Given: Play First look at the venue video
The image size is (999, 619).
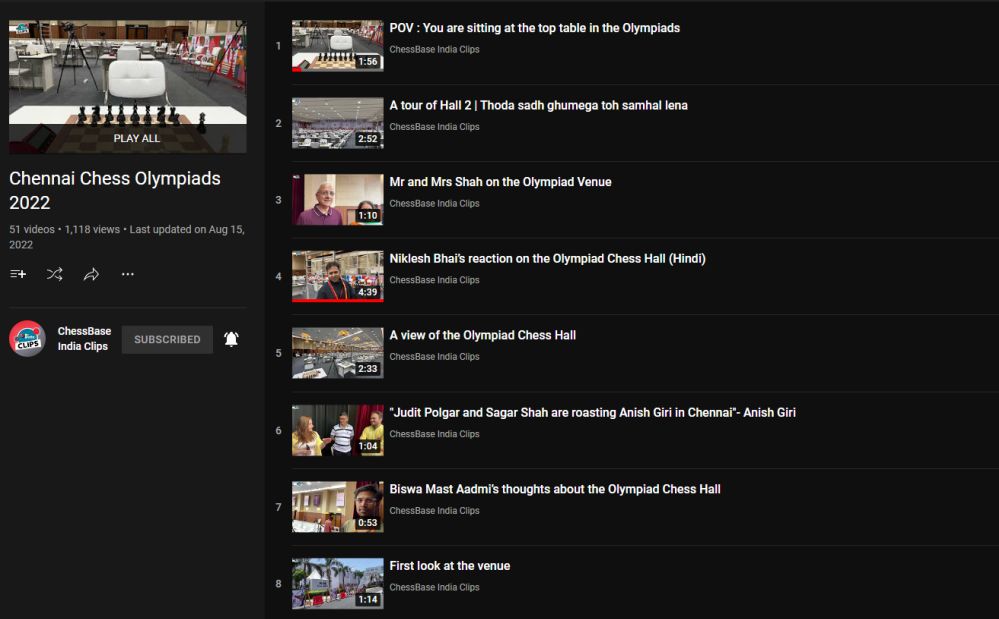Looking at the screenshot, I should click(449, 565).
